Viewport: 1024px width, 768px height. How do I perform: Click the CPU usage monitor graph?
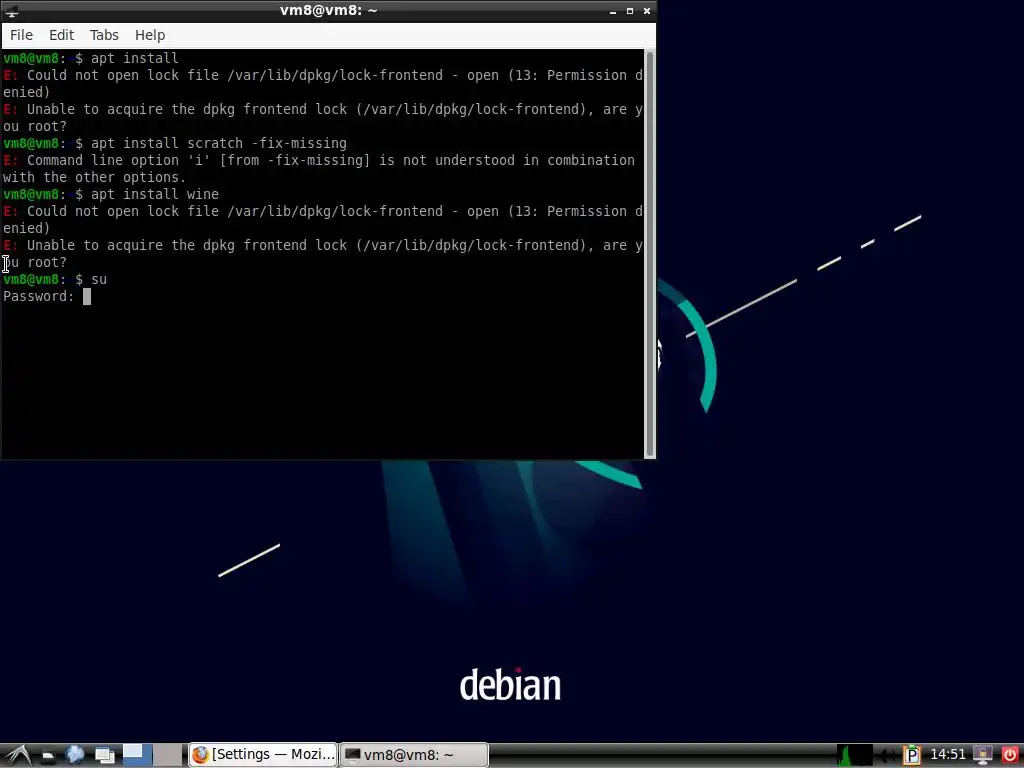click(x=854, y=755)
